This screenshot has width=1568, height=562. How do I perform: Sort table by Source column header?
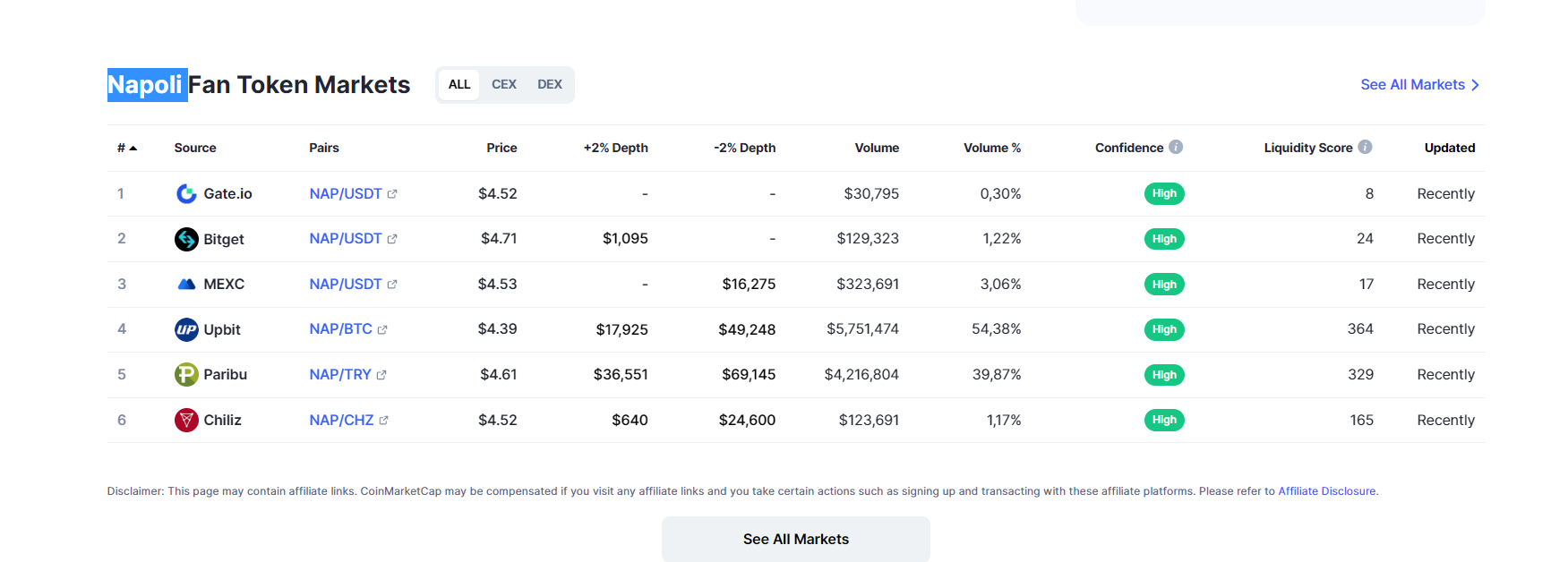pyautogui.click(x=195, y=148)
